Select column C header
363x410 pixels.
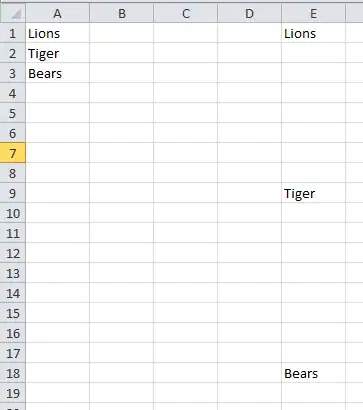(x=186, y=13)
